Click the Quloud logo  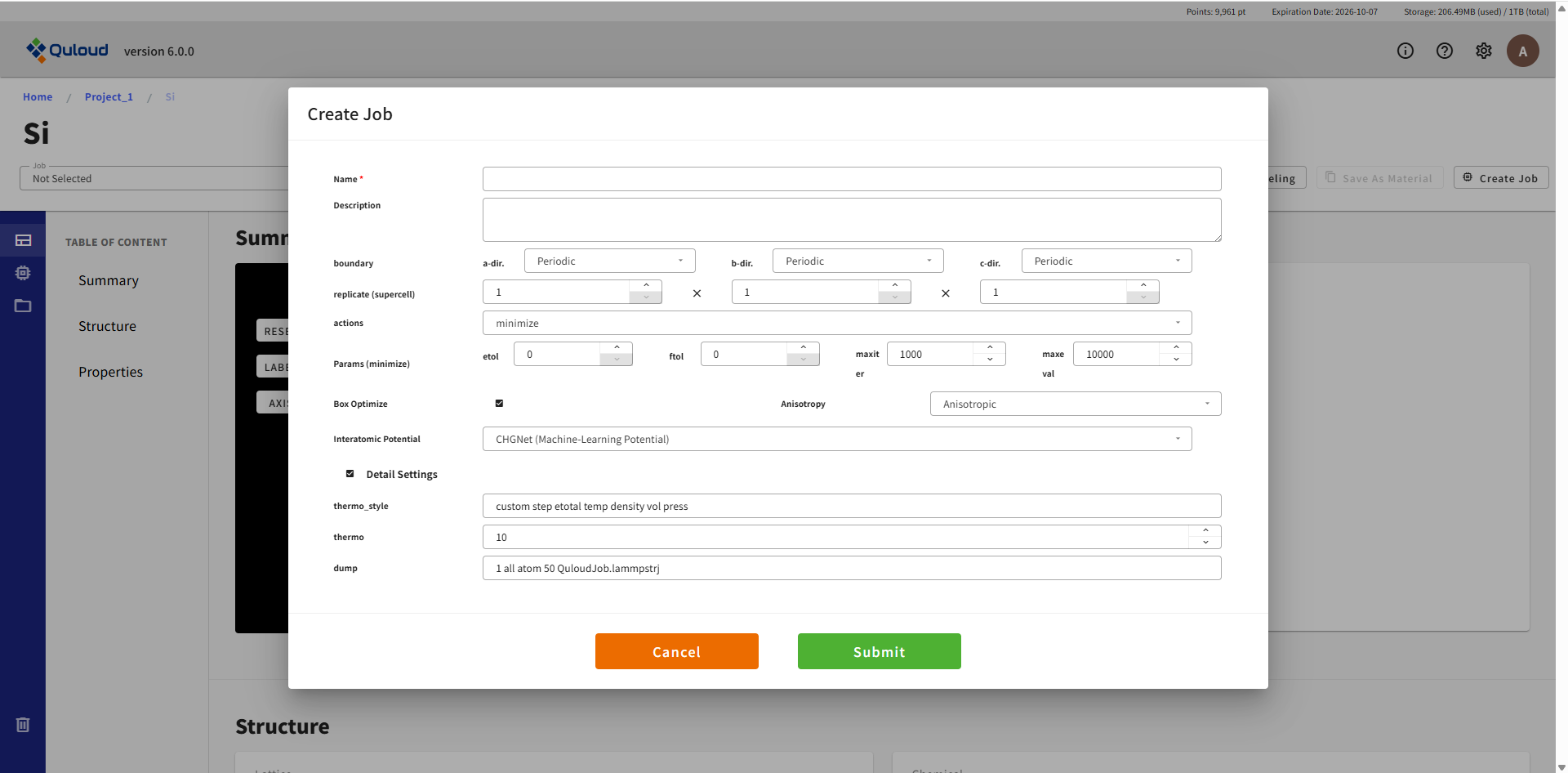click(67, 51)
